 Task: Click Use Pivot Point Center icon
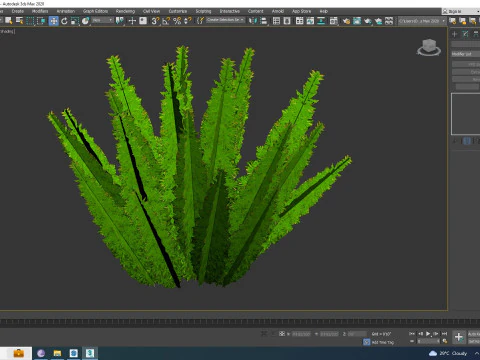119,21
